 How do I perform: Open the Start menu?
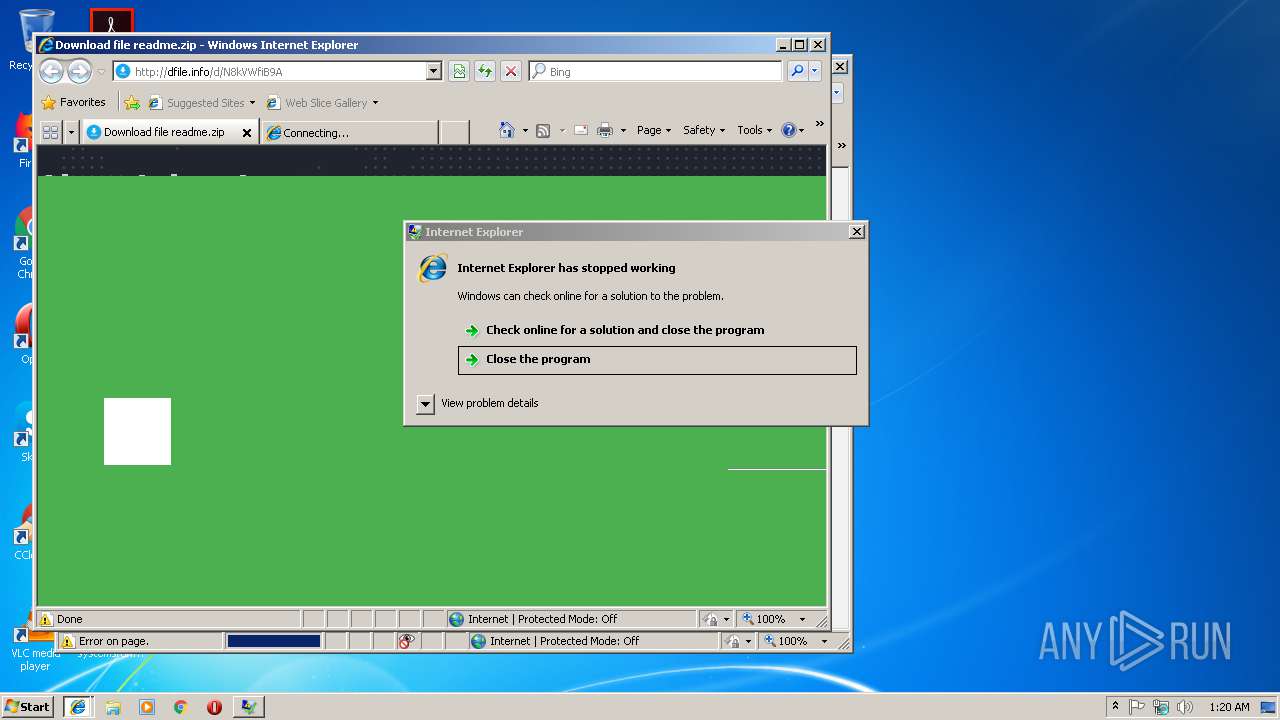pyautogui.click(x=27, y=706)
